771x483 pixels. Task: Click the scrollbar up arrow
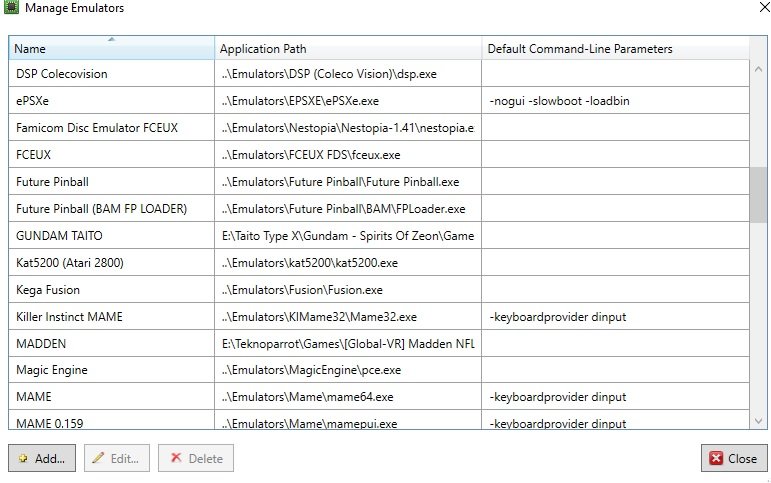(x=758, y=69)
